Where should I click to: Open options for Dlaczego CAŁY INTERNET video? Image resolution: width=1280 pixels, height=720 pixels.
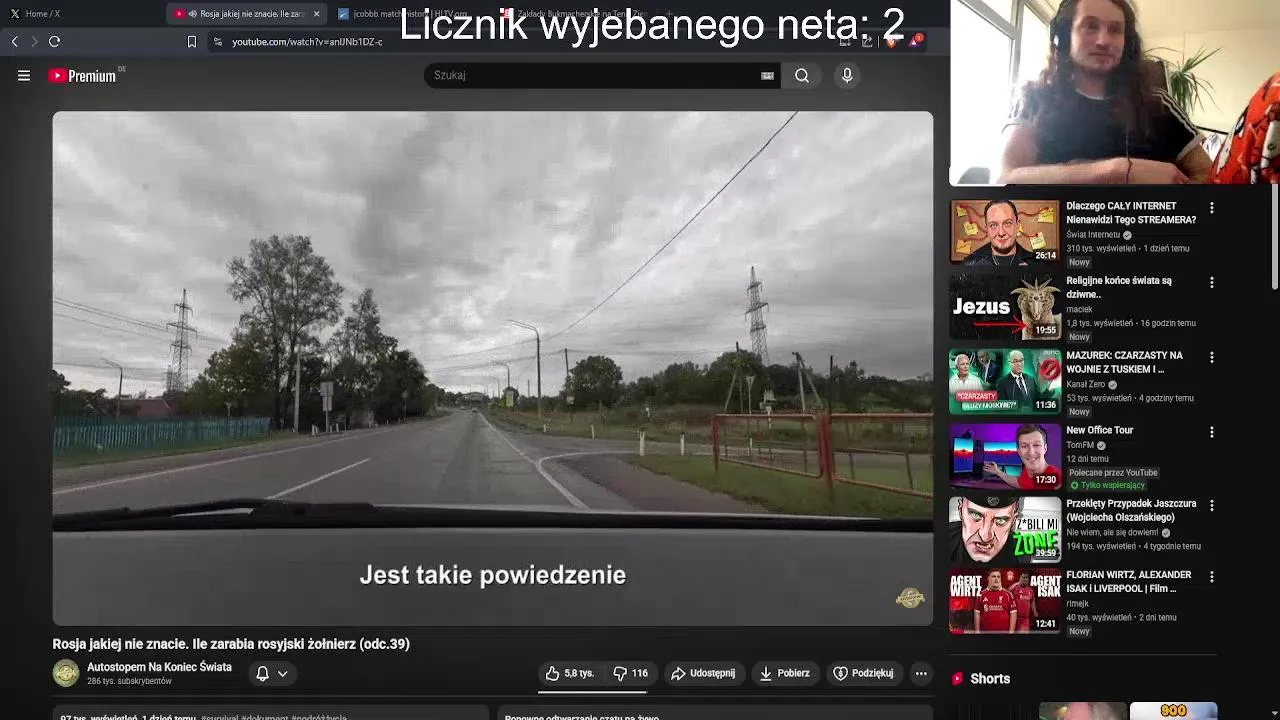click(1212, 208)
